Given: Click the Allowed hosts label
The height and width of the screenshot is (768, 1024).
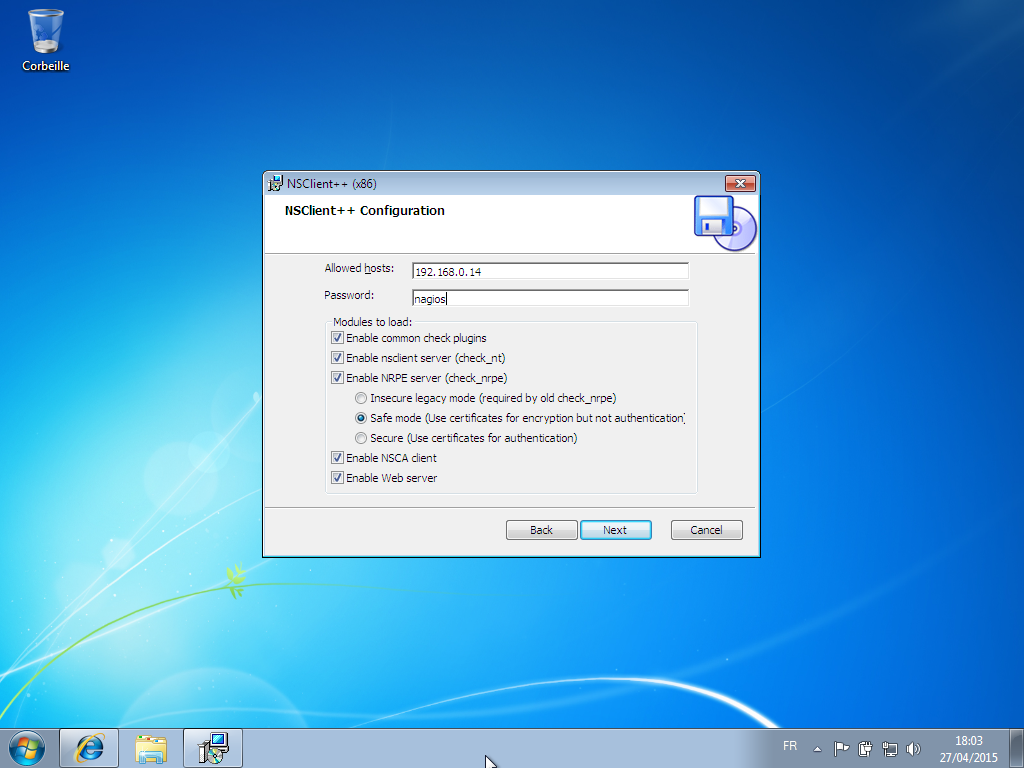Looking at the screenshot, I should (x=359, y=268).
